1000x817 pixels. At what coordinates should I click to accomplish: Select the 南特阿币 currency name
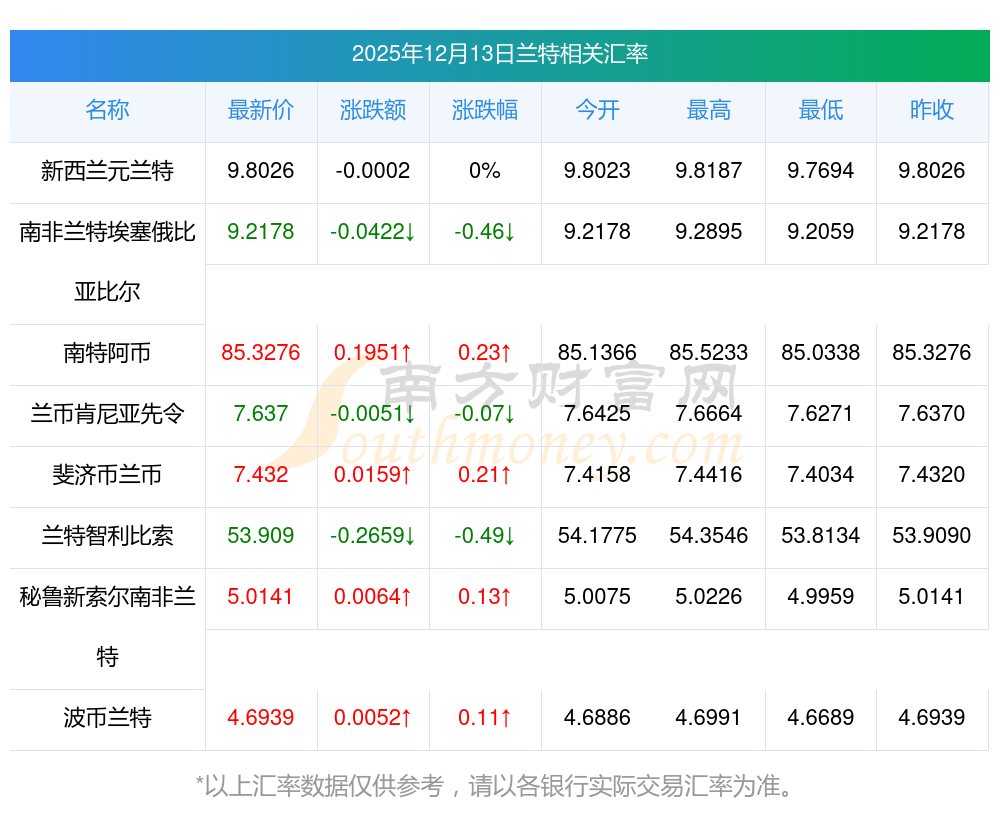[107, 353]
